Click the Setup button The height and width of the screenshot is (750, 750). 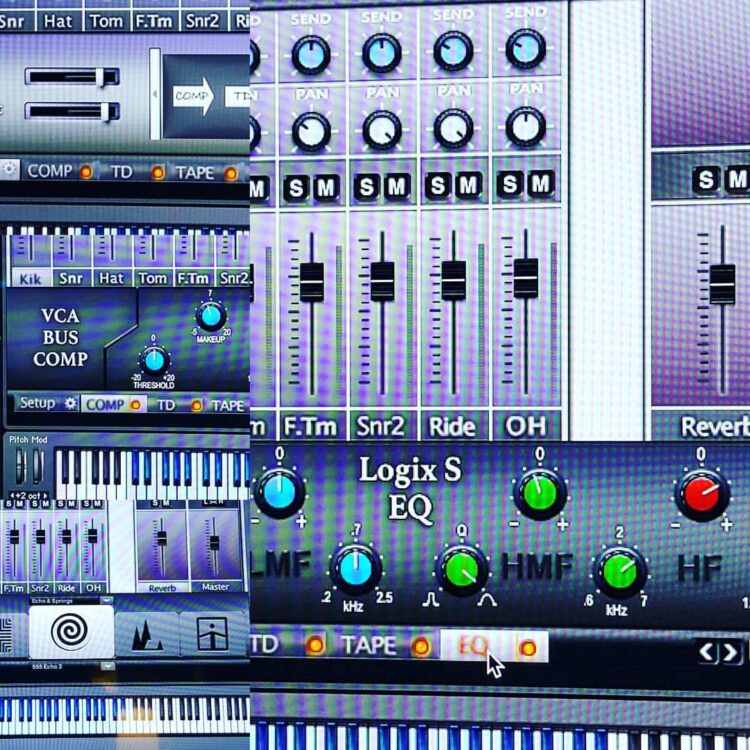[37, 404]
